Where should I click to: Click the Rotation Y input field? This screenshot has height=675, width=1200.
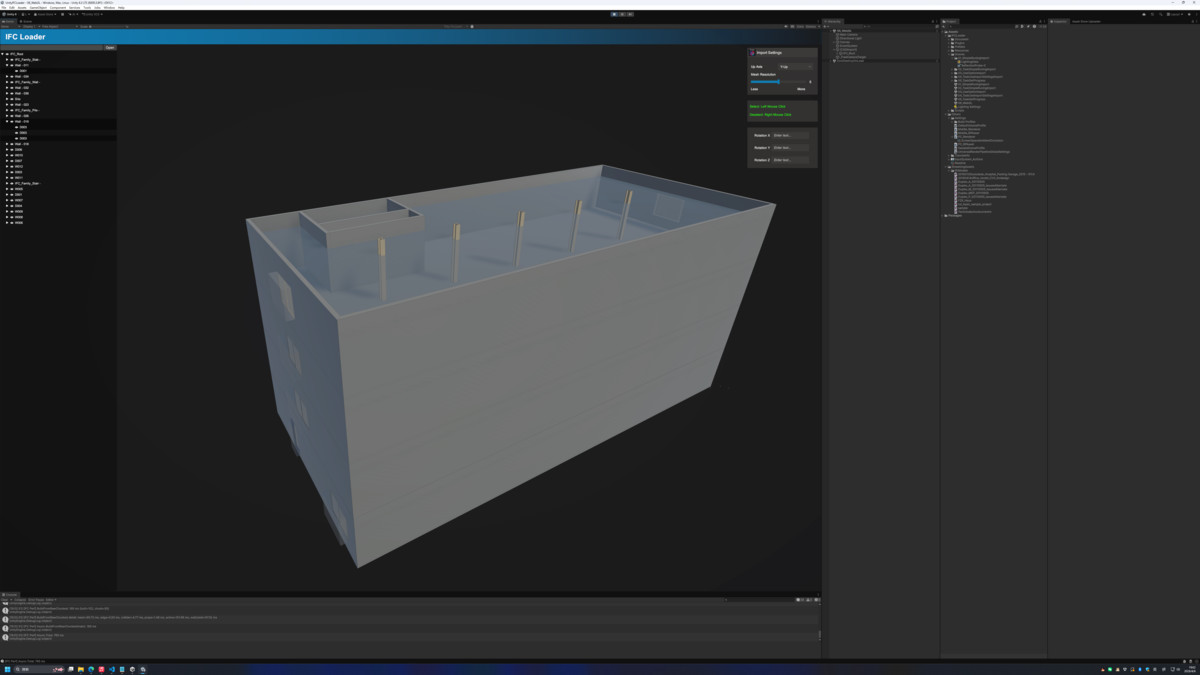click(790, 148)
